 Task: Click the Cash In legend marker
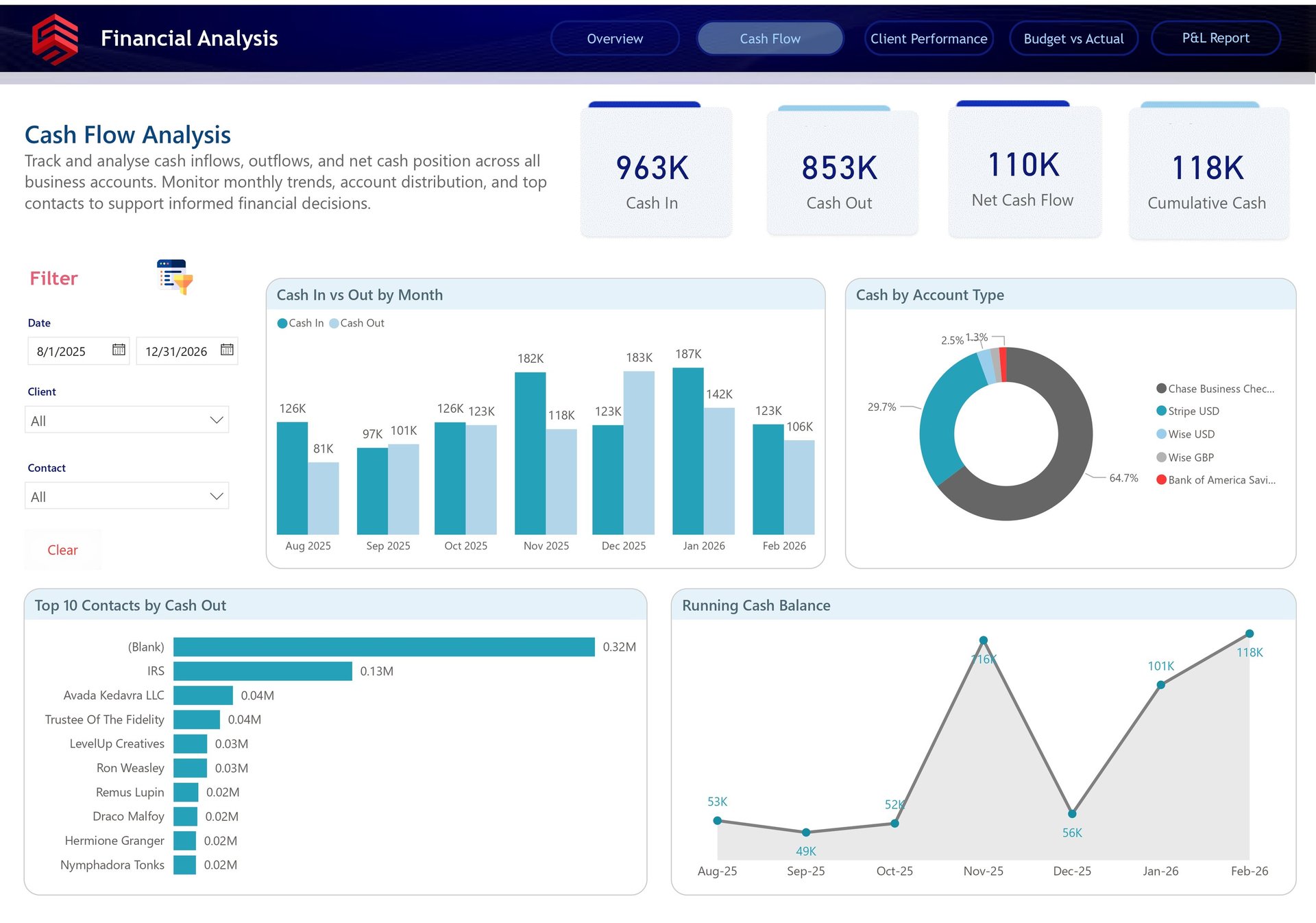coord(282,323)
